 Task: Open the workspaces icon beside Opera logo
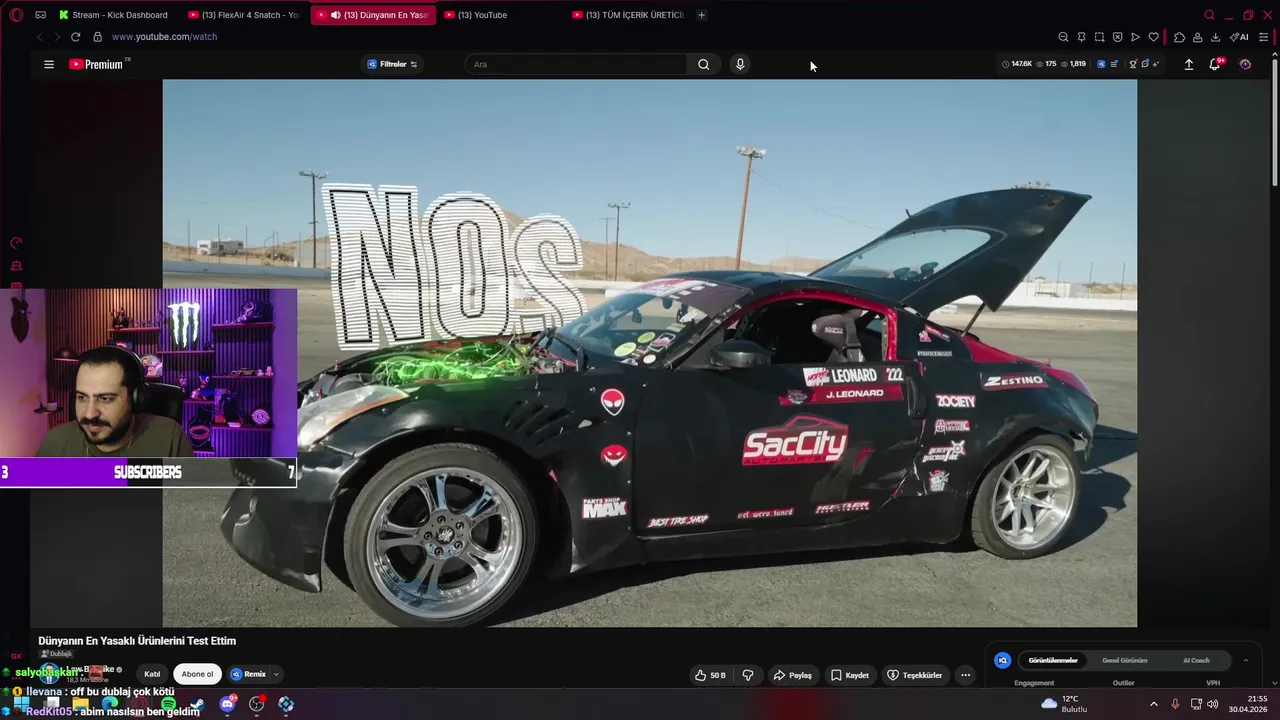click(x=41, y=15)
